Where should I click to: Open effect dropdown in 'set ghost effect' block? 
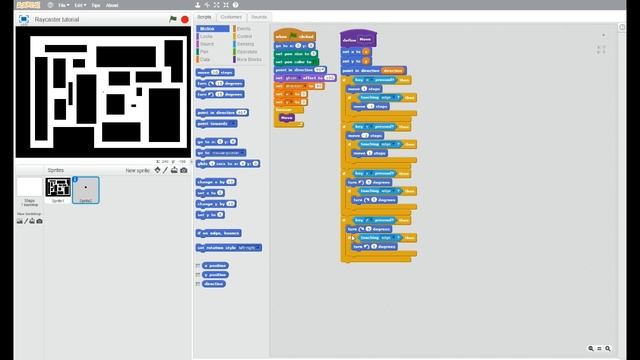tap(299, 78)
